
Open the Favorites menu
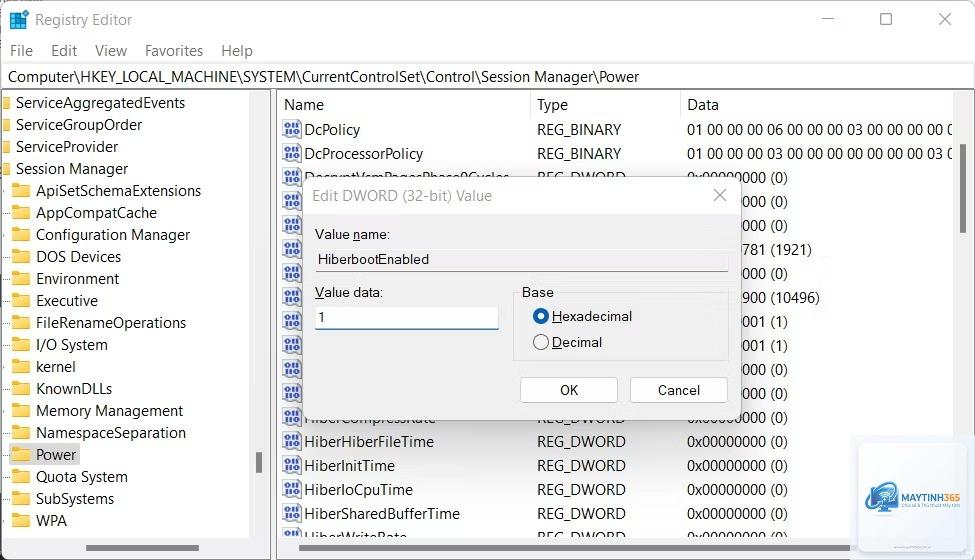coord(174,50)
